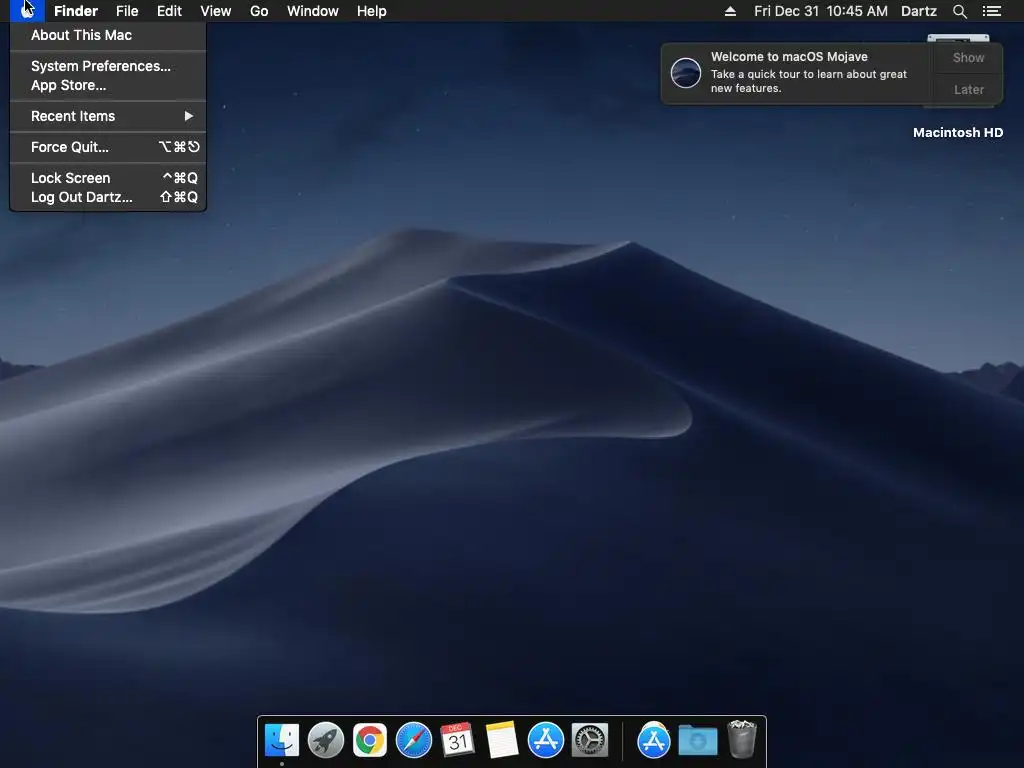Open System Preferences gear in Dock

coord(590,740)
